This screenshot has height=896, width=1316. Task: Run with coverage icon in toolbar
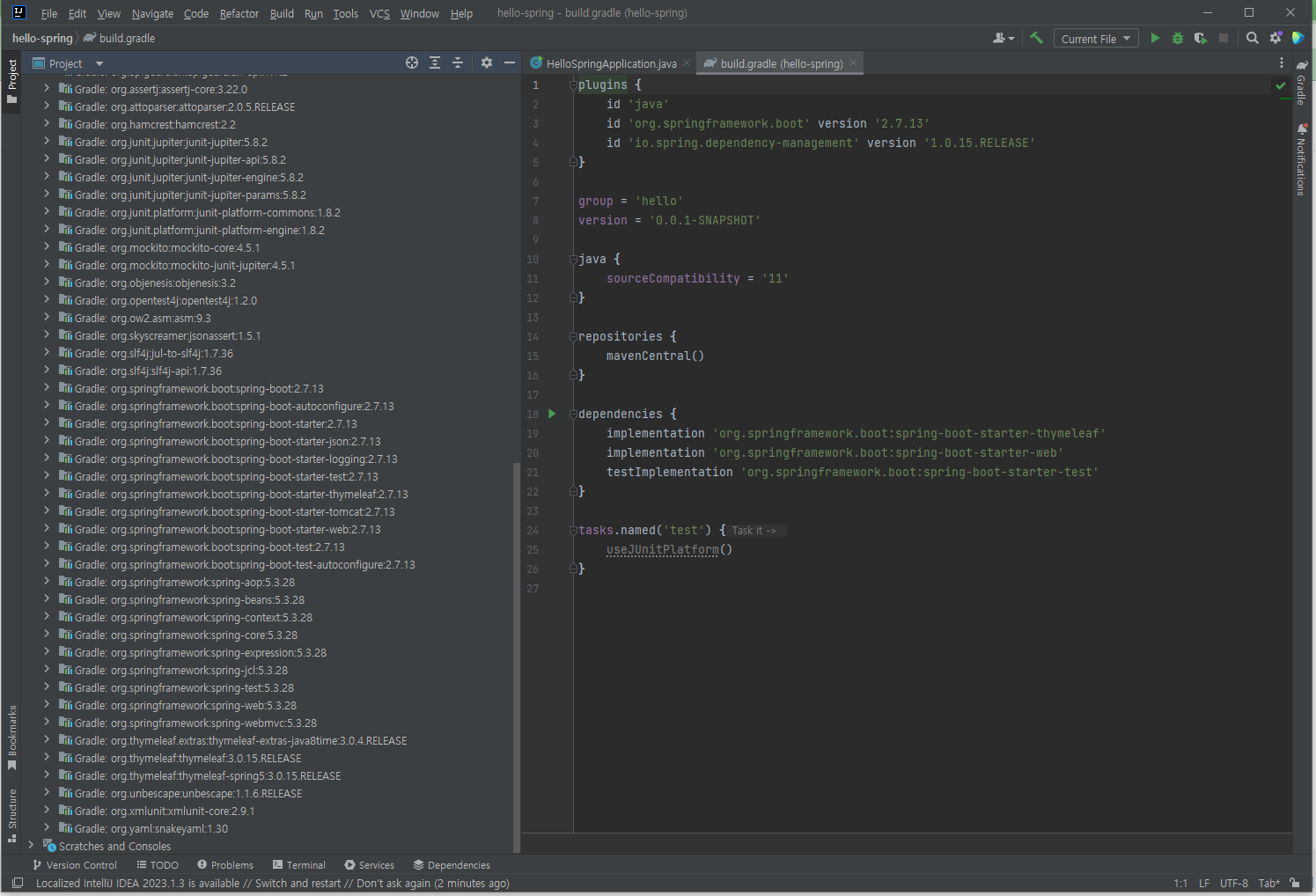point(1201,38)
